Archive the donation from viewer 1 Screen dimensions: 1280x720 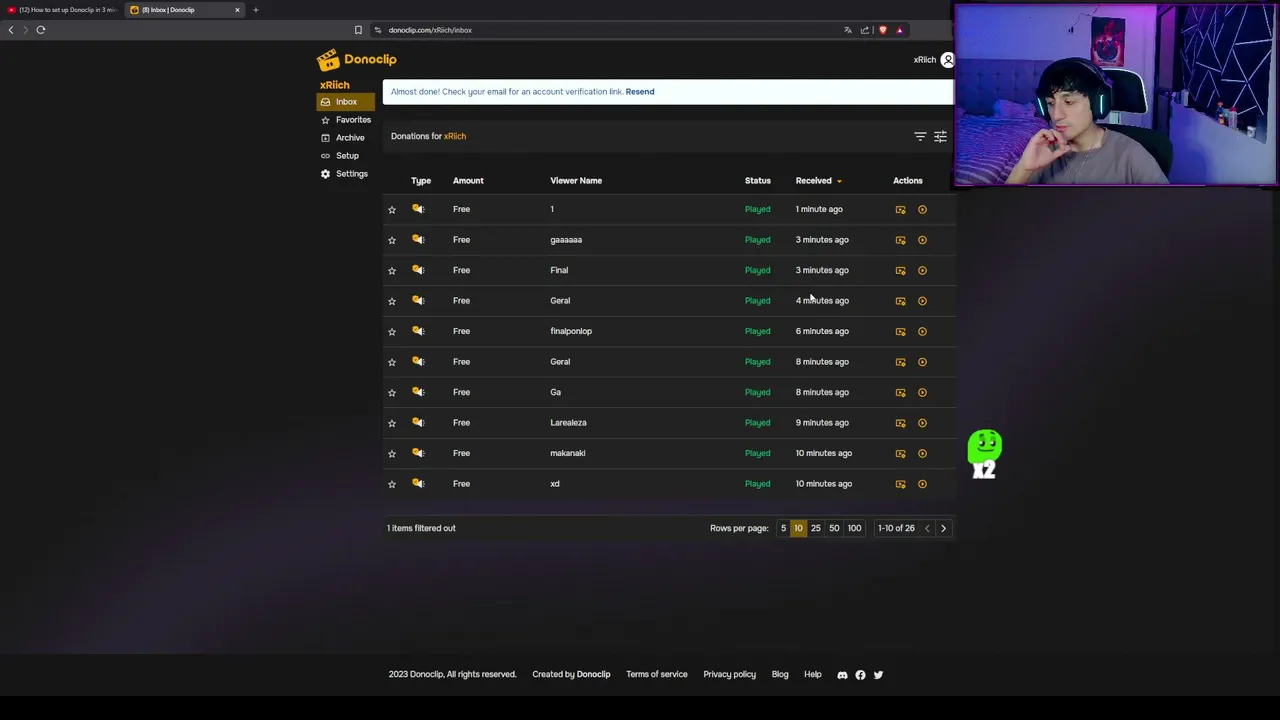click(x=900, y=210)
